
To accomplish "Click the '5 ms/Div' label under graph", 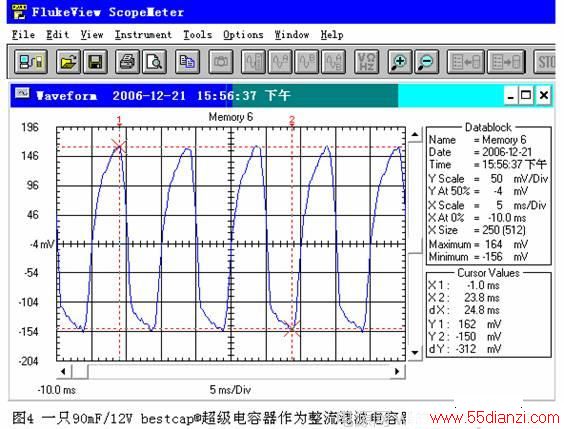I will (x=230, y=390).
